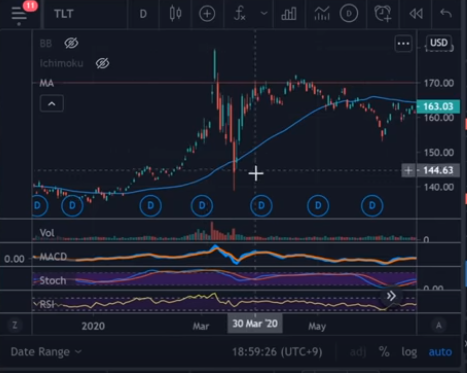Open the hamburger menu with notification badge

click(19, 14)
